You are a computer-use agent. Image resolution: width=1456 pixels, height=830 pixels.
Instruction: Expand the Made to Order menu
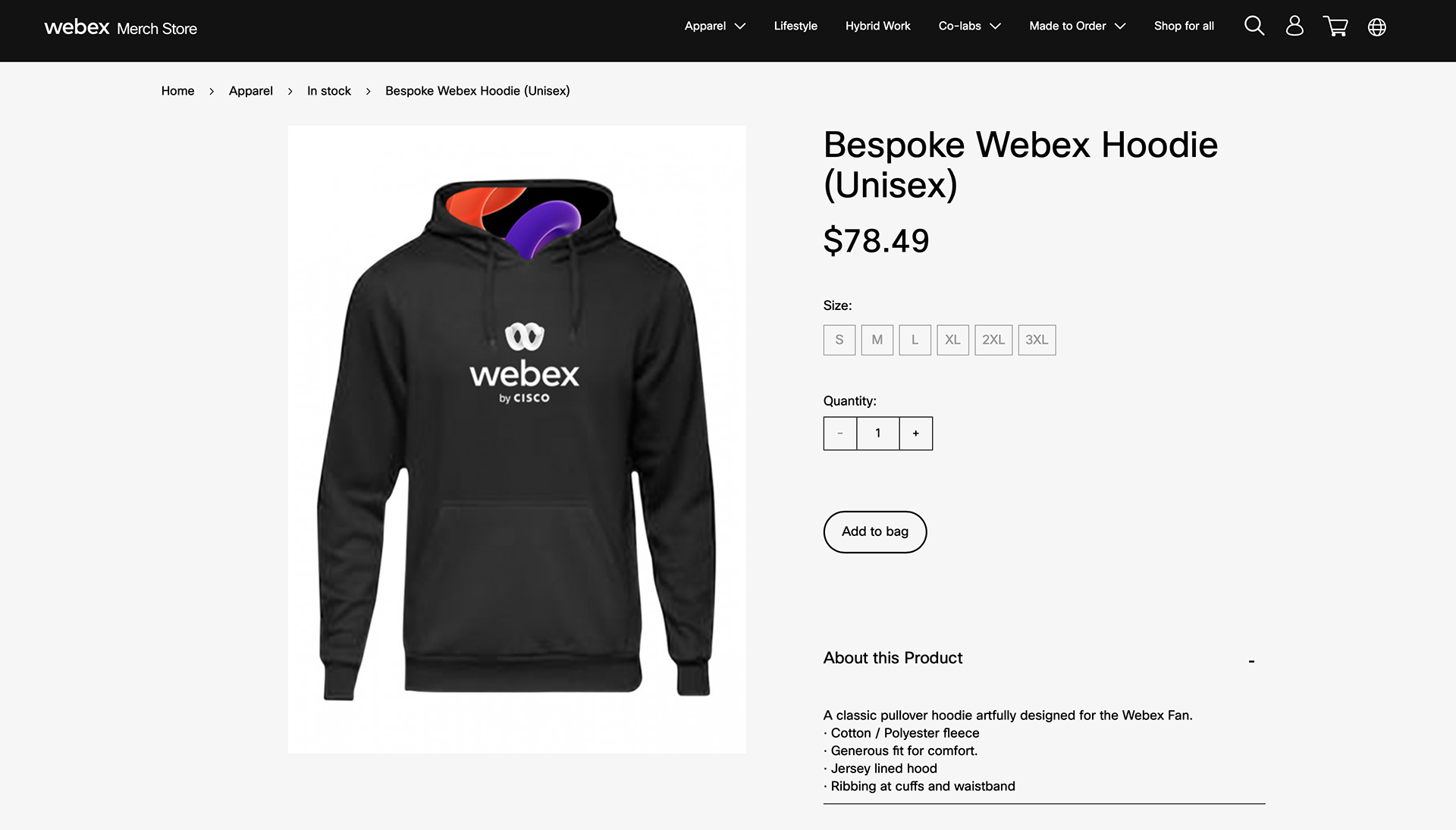pyautogui.click(x=1077, y=27)
